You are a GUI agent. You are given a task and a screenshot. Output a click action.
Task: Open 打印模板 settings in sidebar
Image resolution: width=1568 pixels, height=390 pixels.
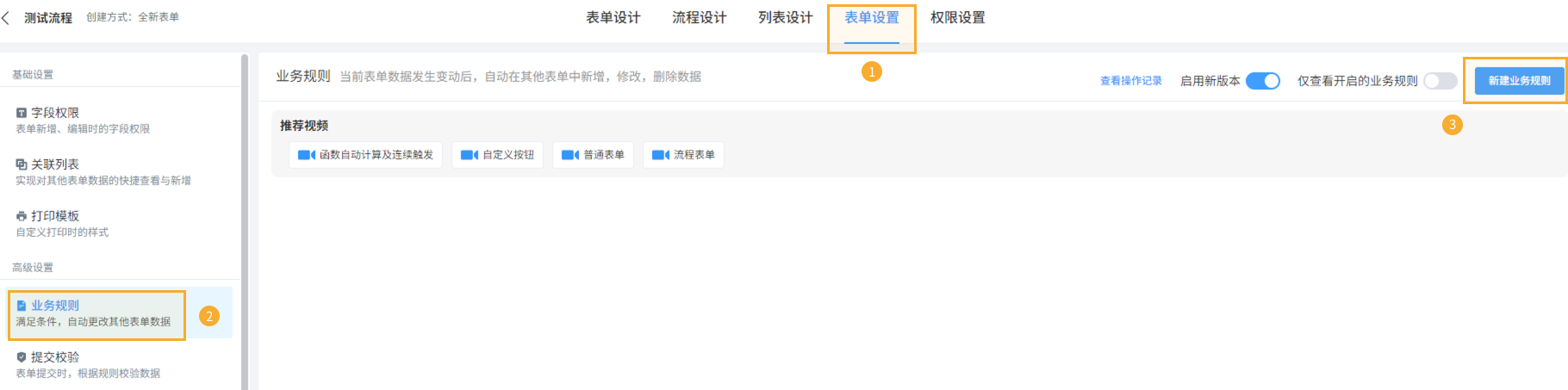tap(120, 224)
